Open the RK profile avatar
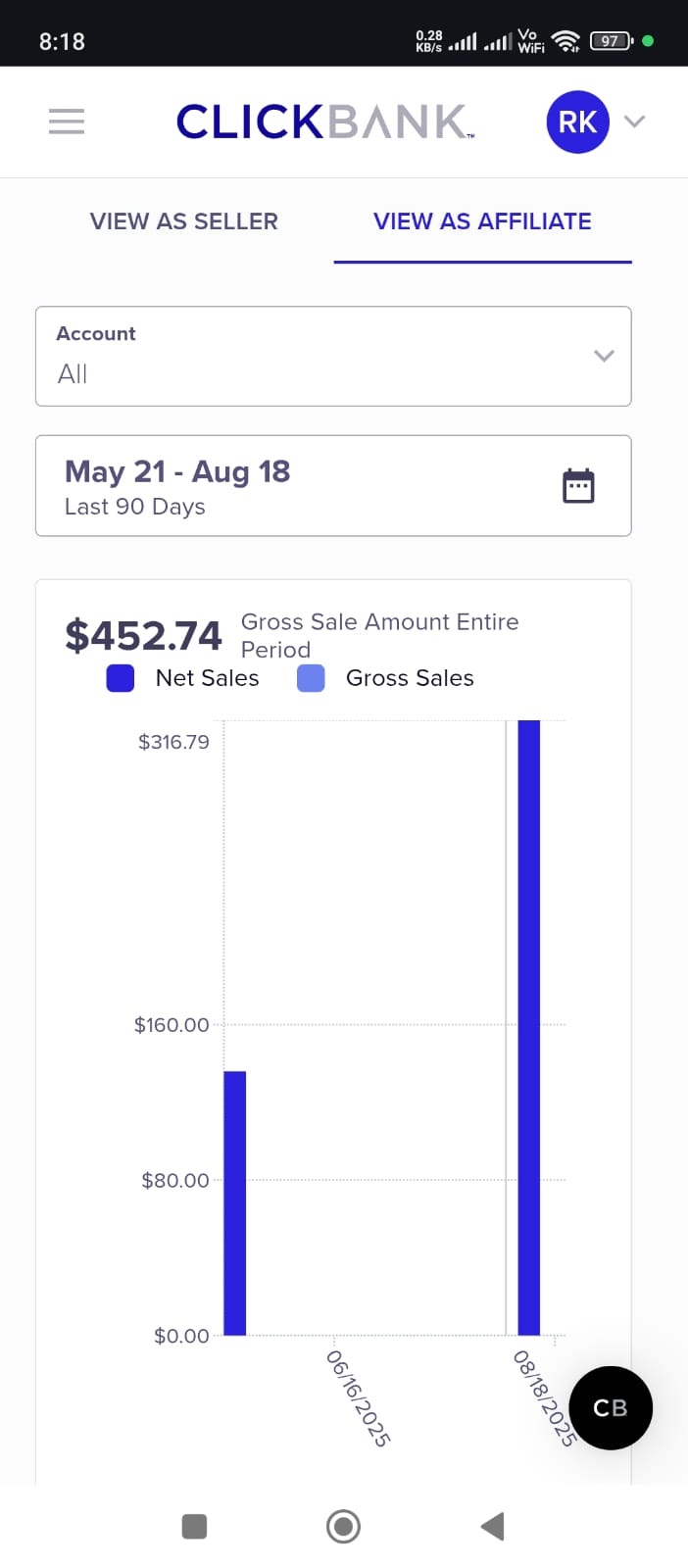Screen dimensions: 688x1568 coord(577,122)
